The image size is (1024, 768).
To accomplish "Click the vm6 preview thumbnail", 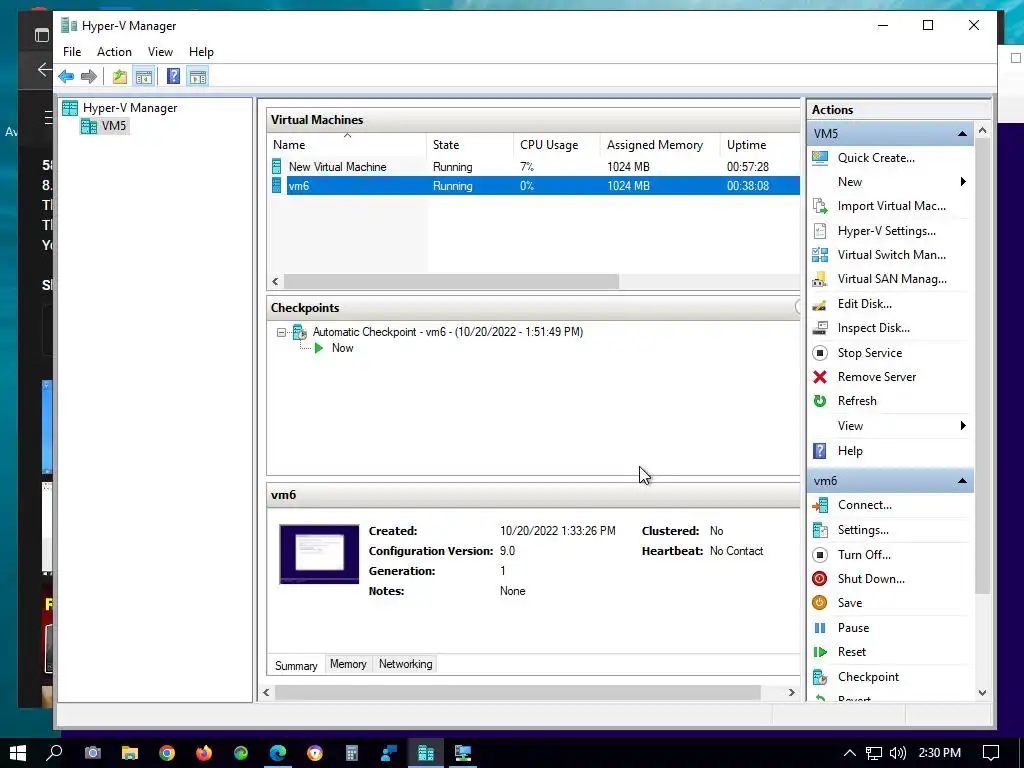I will (x=319, y=554).
